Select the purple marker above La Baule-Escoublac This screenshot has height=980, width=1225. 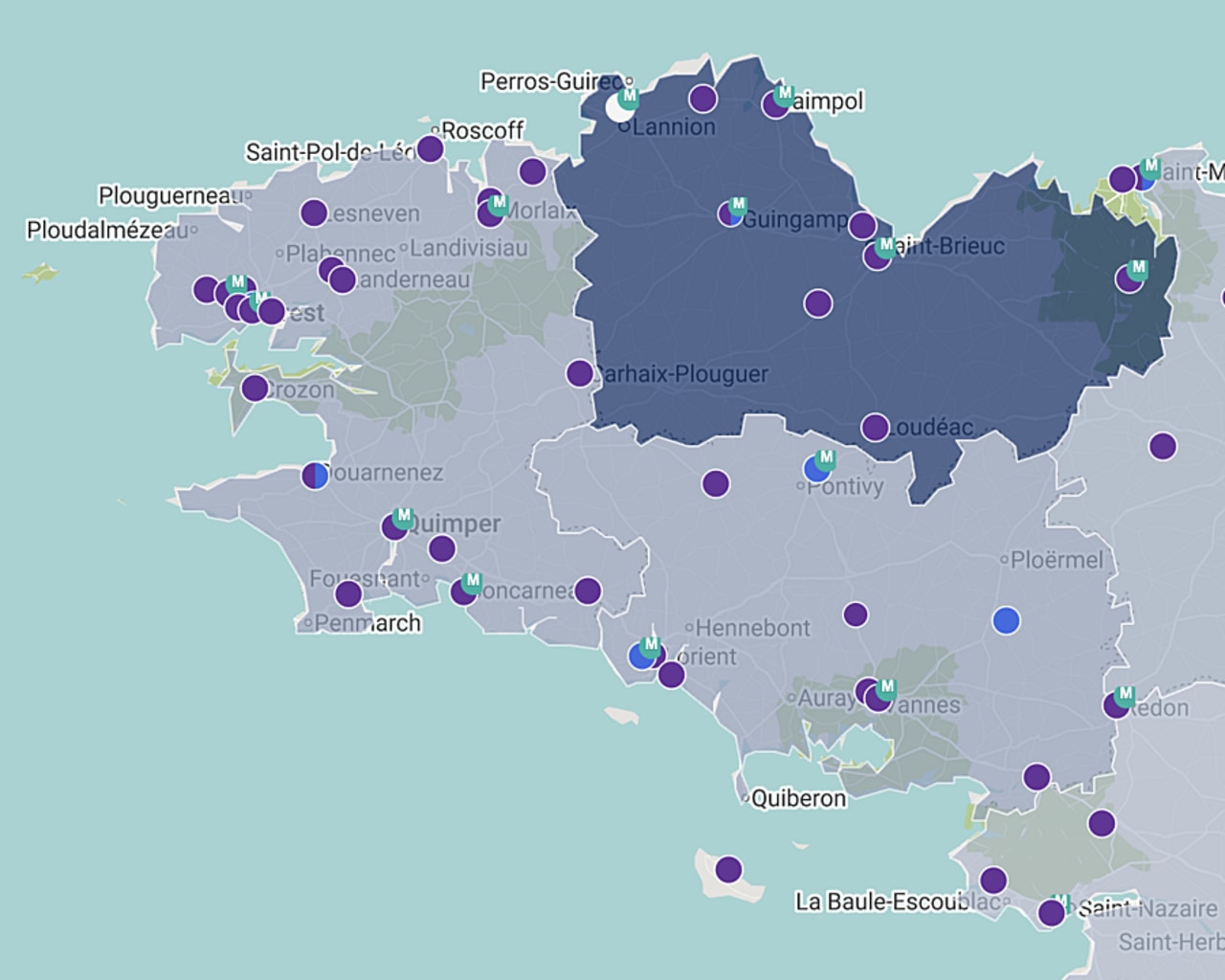coord(993,880)
